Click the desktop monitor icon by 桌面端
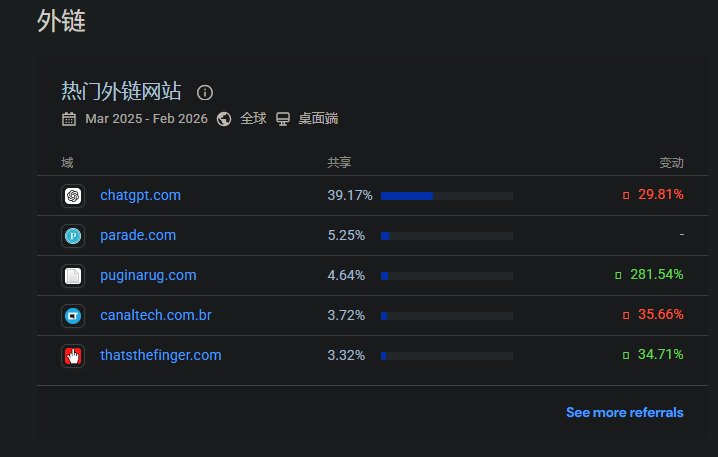Screen dimensions: 718x457 pyautogui.click(x=283, y=119)
